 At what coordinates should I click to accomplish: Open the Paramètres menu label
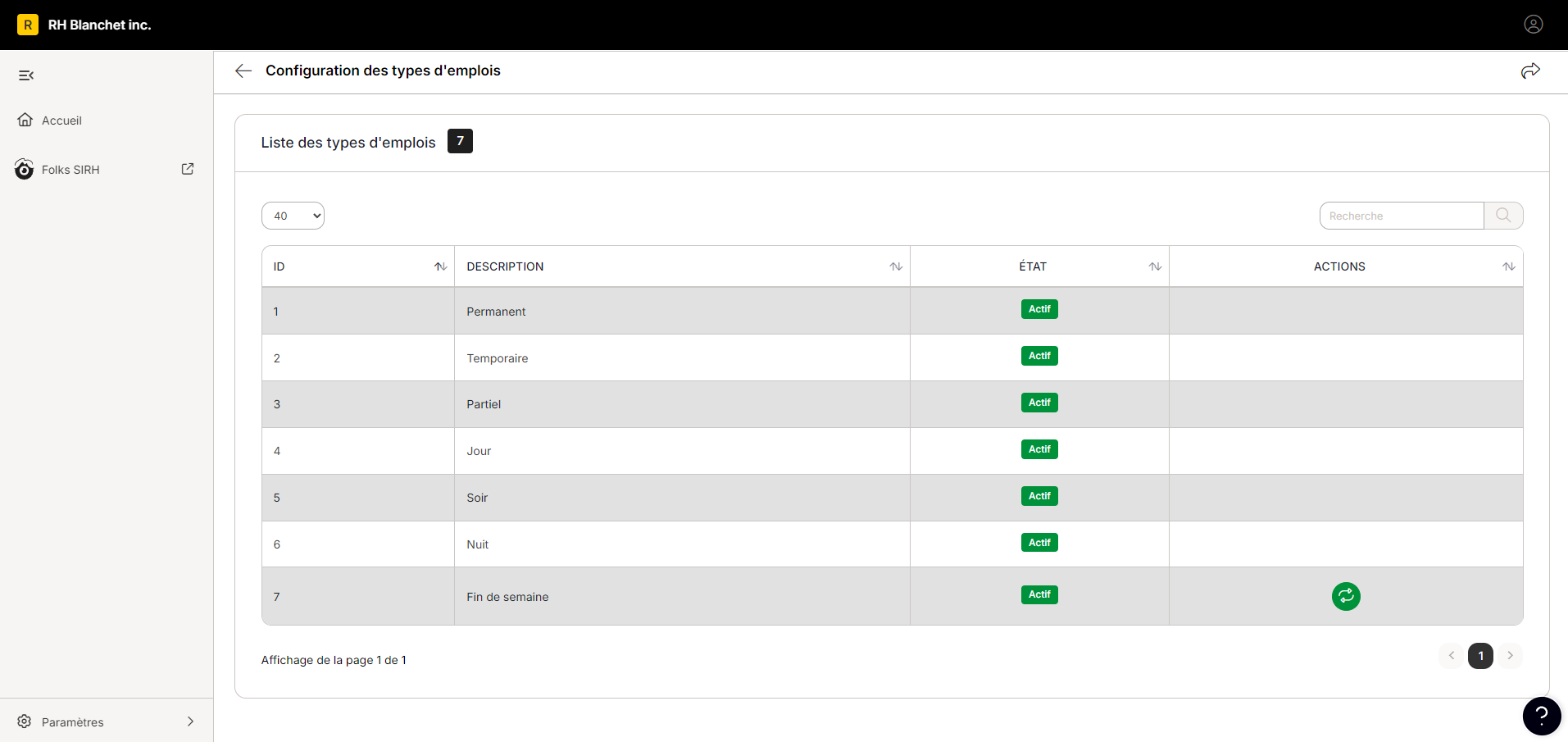point(73,722)
